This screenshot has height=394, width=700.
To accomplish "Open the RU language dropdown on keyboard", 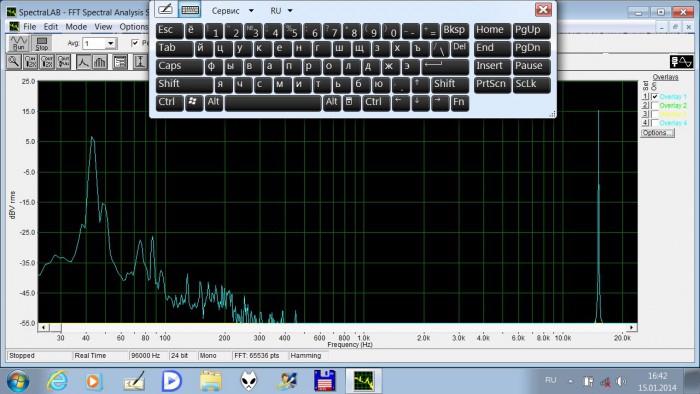I will [x=281, y=10].
